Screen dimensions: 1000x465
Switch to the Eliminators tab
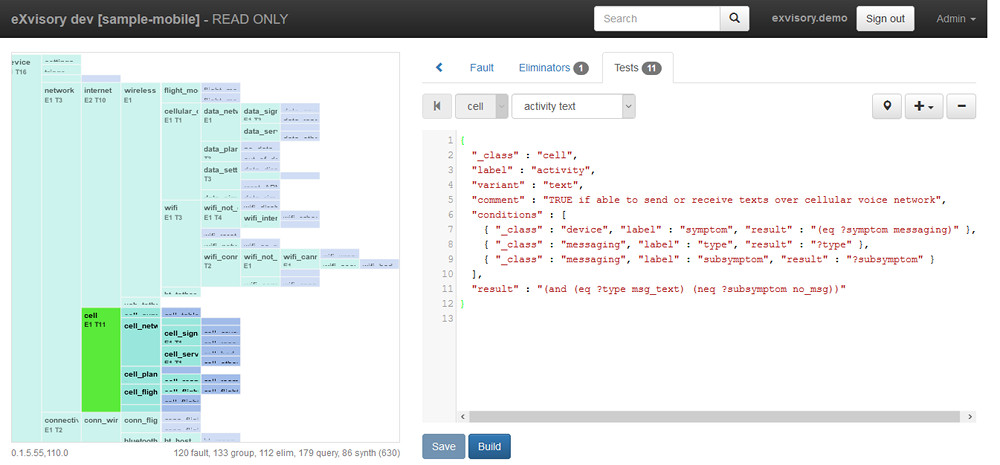pos(553,68)
